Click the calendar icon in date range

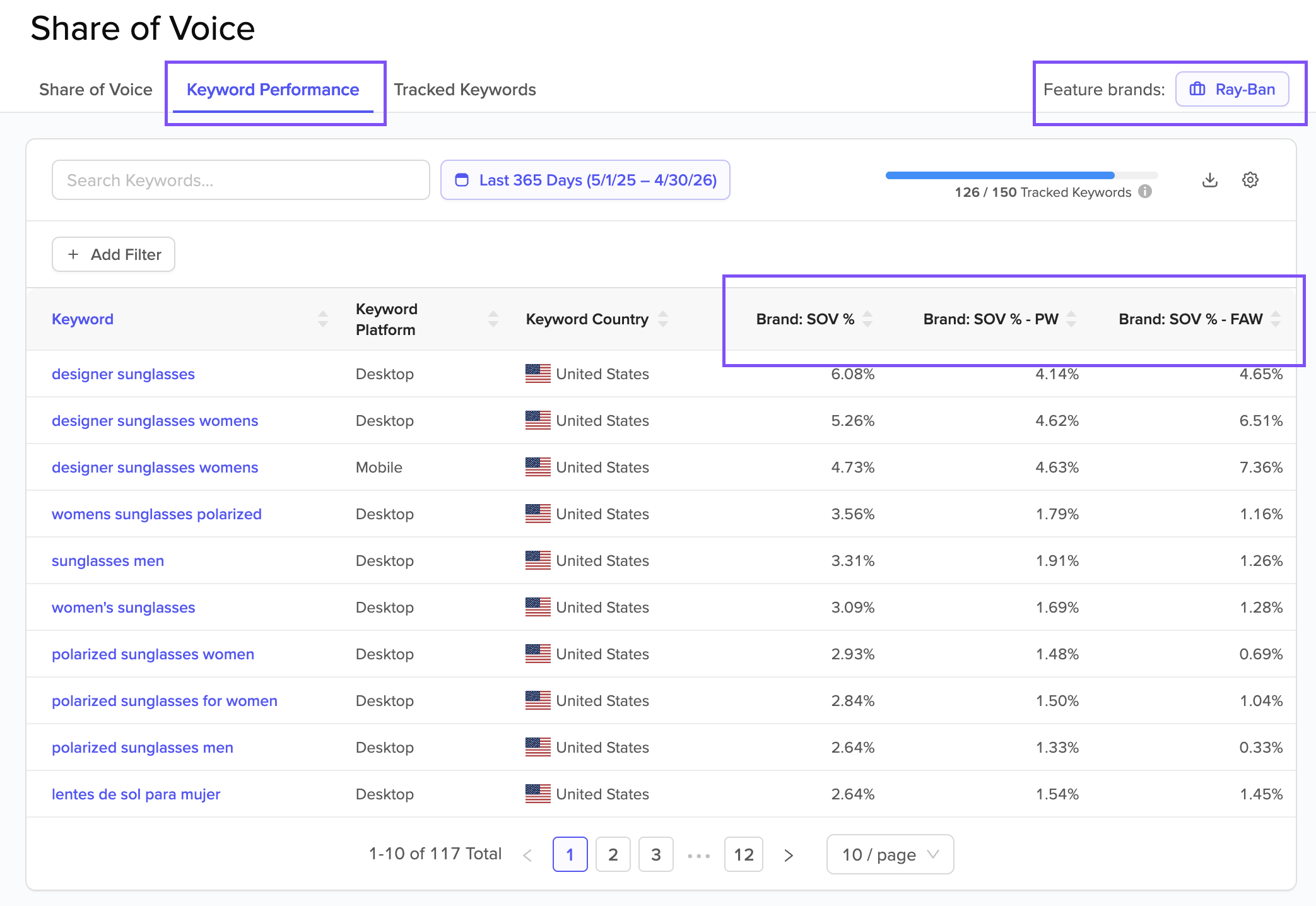click(462, 180)
